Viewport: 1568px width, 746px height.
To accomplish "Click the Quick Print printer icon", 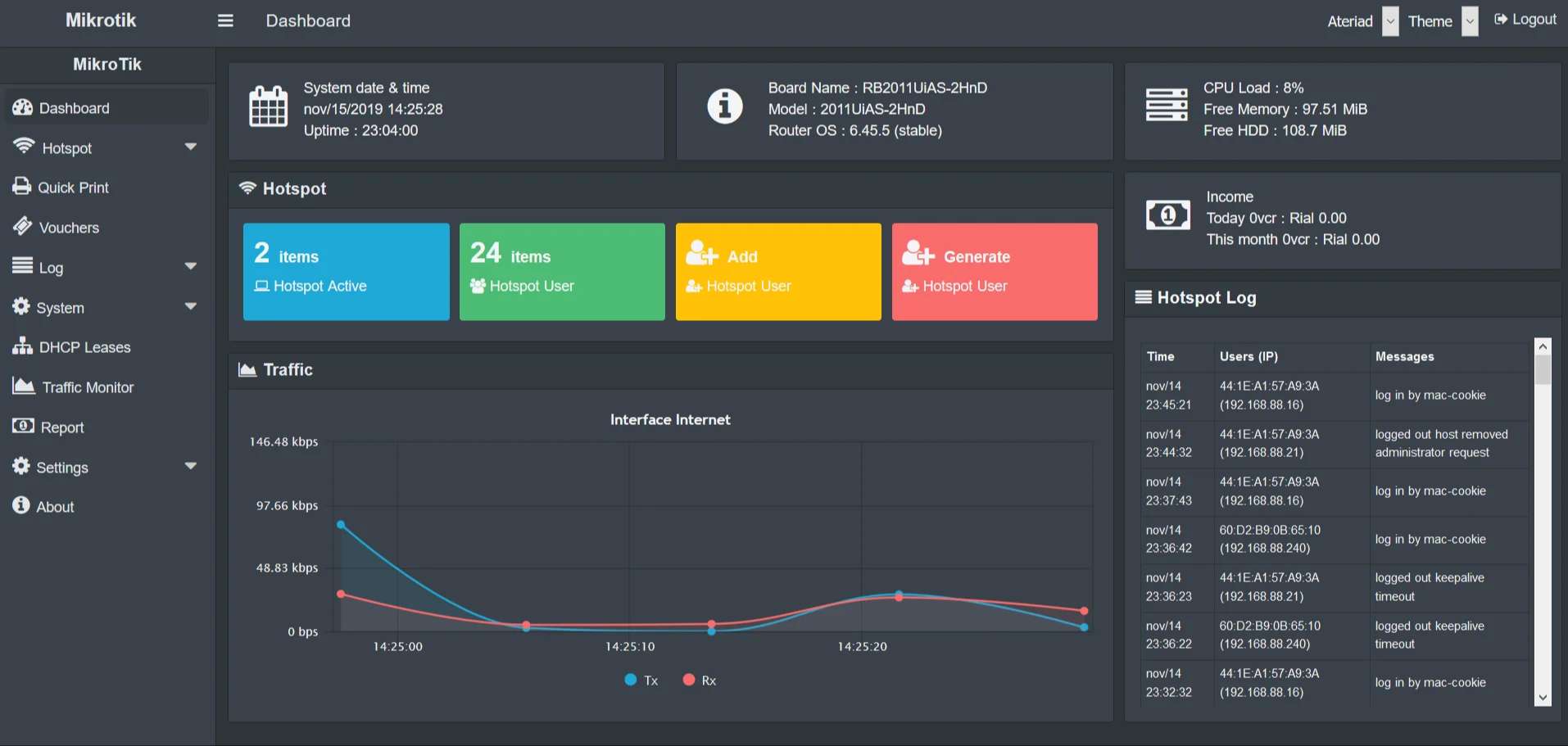I will (x=22, y=186).
